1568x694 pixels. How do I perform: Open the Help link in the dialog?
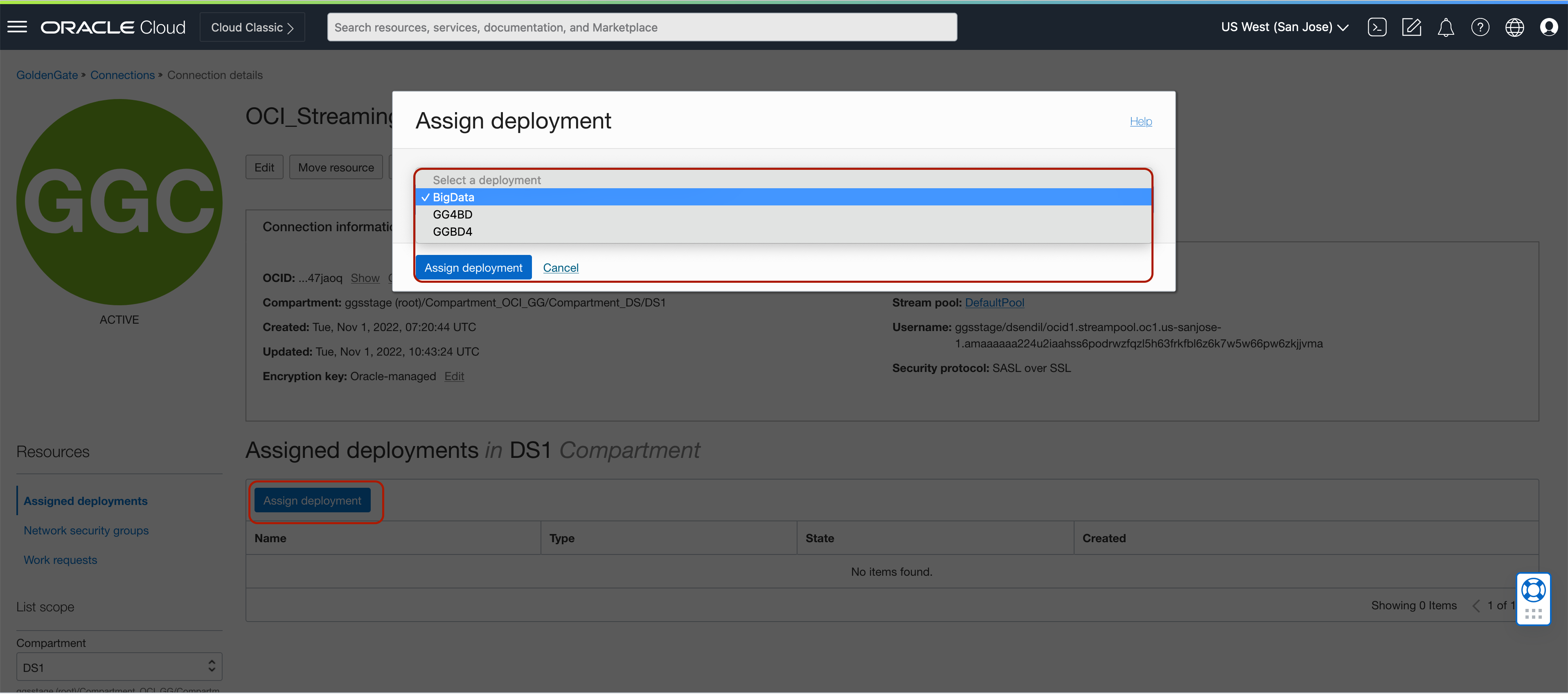pos(1140,121)
